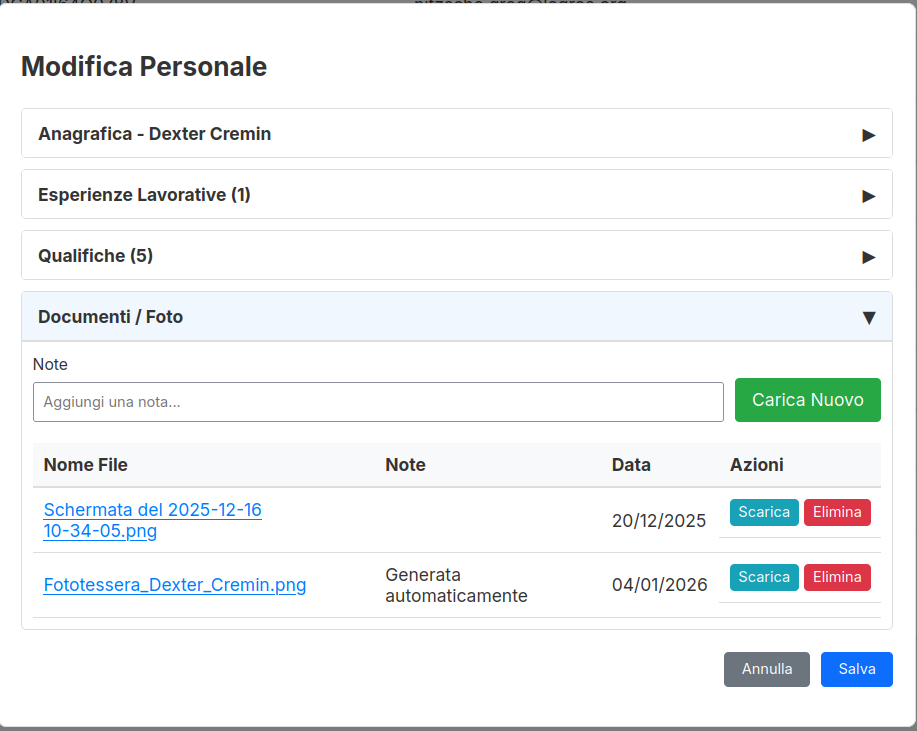Expand the Esperienze Lavorative arrow

(x=868, y=195)
